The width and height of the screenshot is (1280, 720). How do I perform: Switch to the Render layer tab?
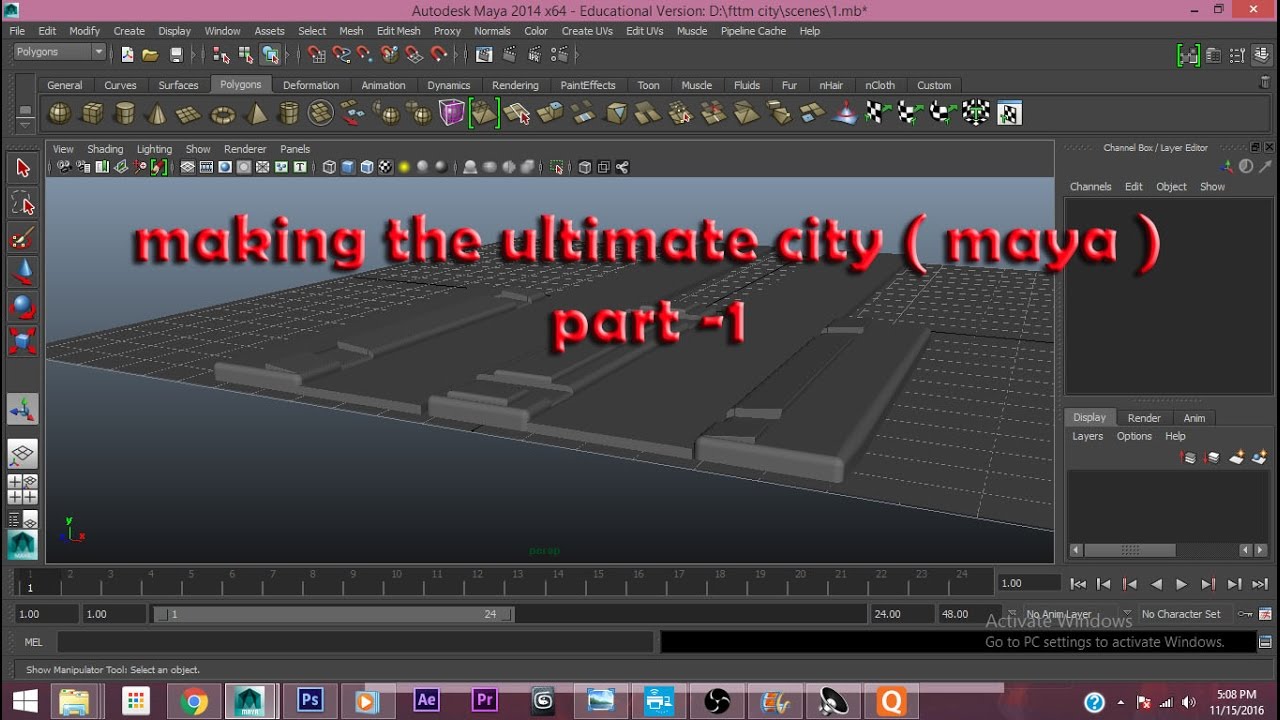pos(1144,418)
